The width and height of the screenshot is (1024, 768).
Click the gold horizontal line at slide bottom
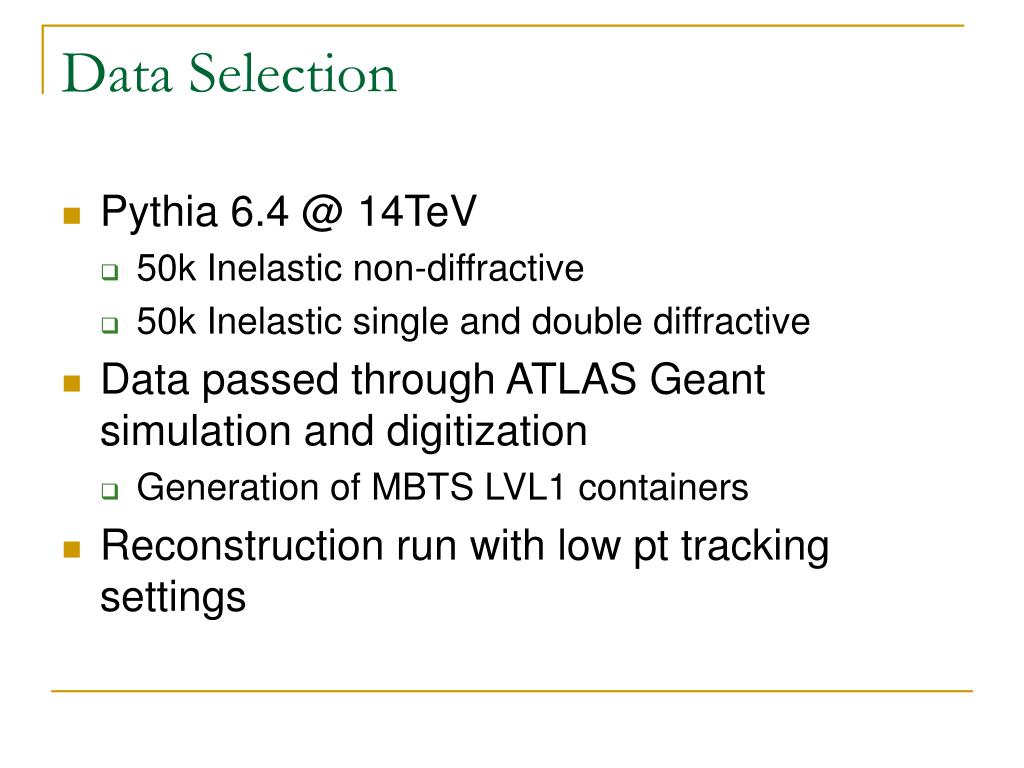click(x=512, y=690)
